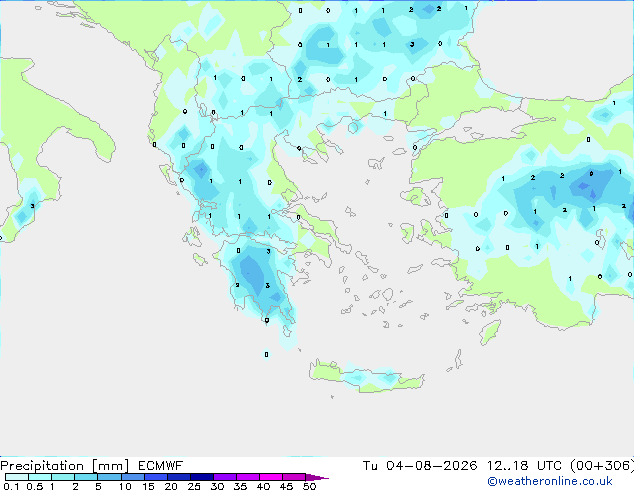Click the 5–10 mm legend color swatch
This screenshot has width=634, height=490.
109,477
